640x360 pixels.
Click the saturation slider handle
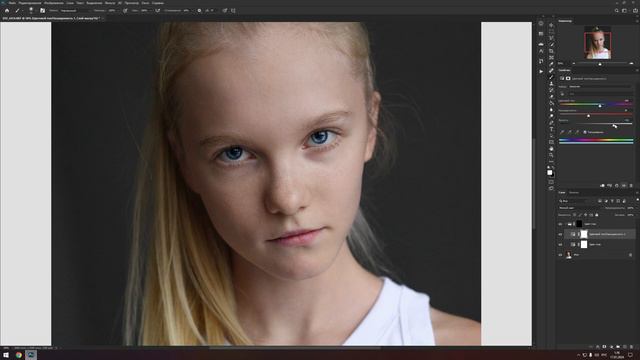click(x=588, y=116)
